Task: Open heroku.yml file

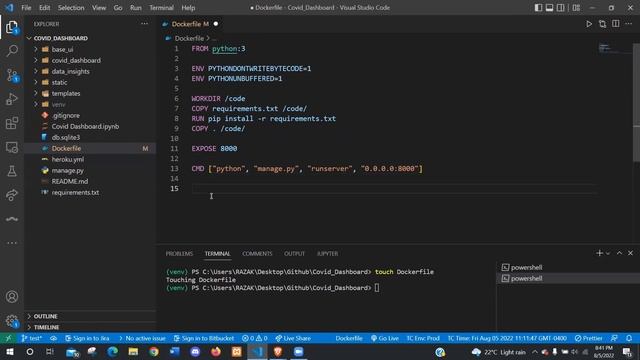Action: (x=68, y=159)
